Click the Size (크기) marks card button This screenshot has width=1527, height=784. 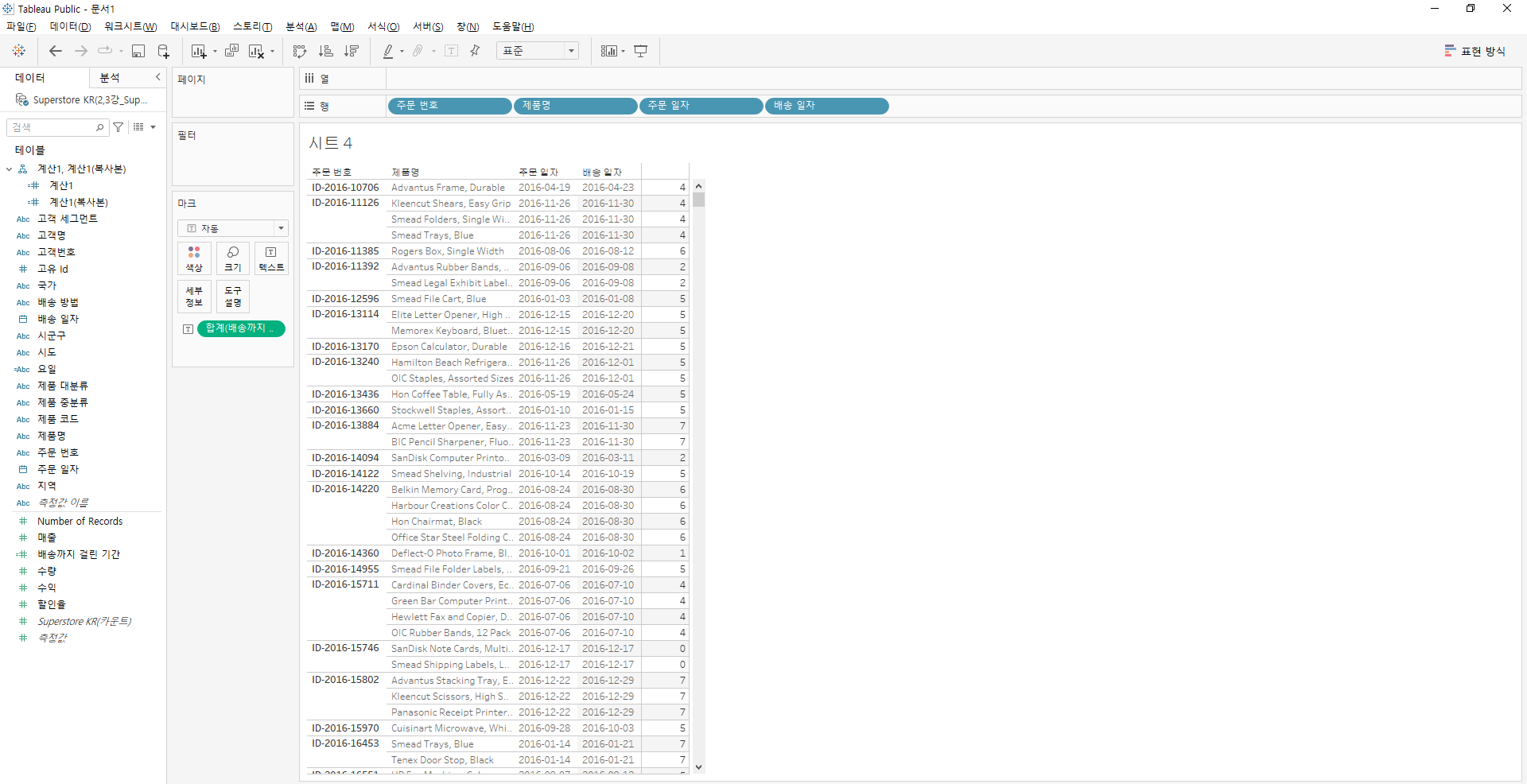[233, 258]
